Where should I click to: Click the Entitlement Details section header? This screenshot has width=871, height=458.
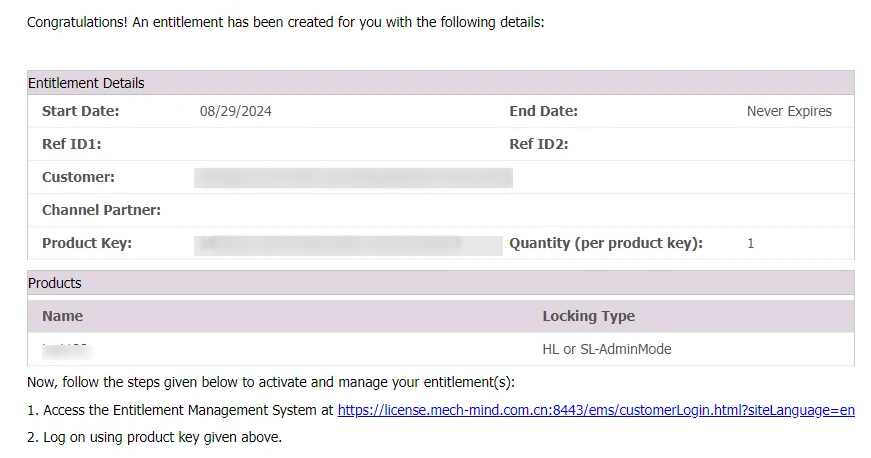click(x=86, y=83)
